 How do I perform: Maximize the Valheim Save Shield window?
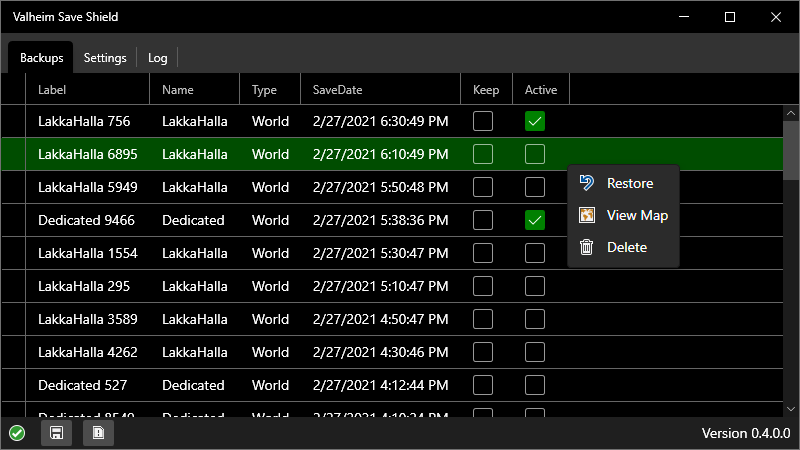[730, 17]
